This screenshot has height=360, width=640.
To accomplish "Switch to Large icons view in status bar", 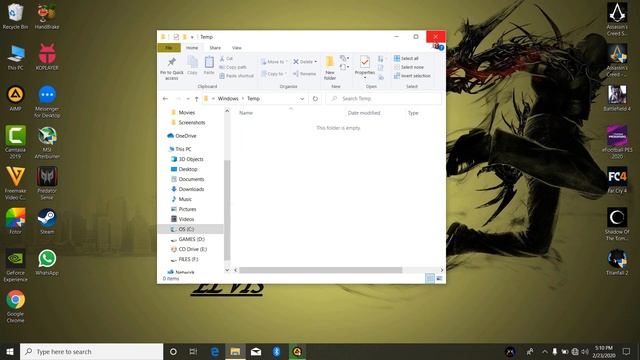I will 439,278.
